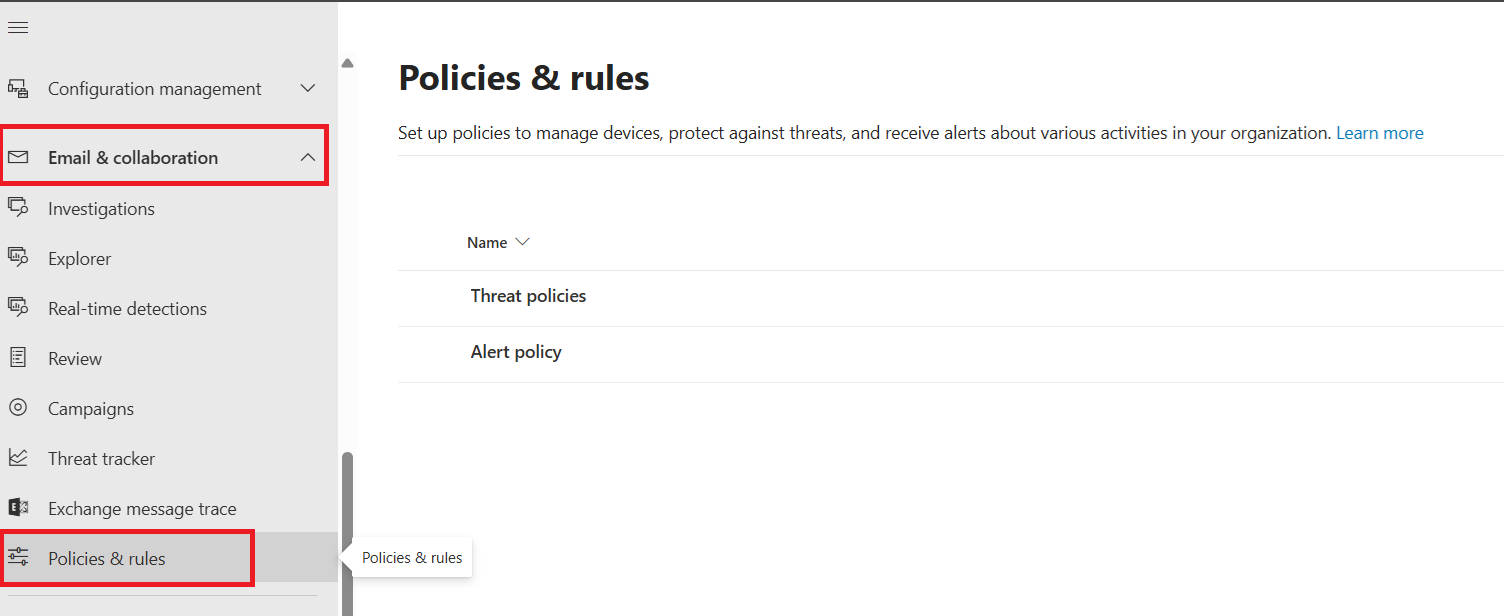Open Exchange message trace
The image size is (1504, 616).
(142, 509)
